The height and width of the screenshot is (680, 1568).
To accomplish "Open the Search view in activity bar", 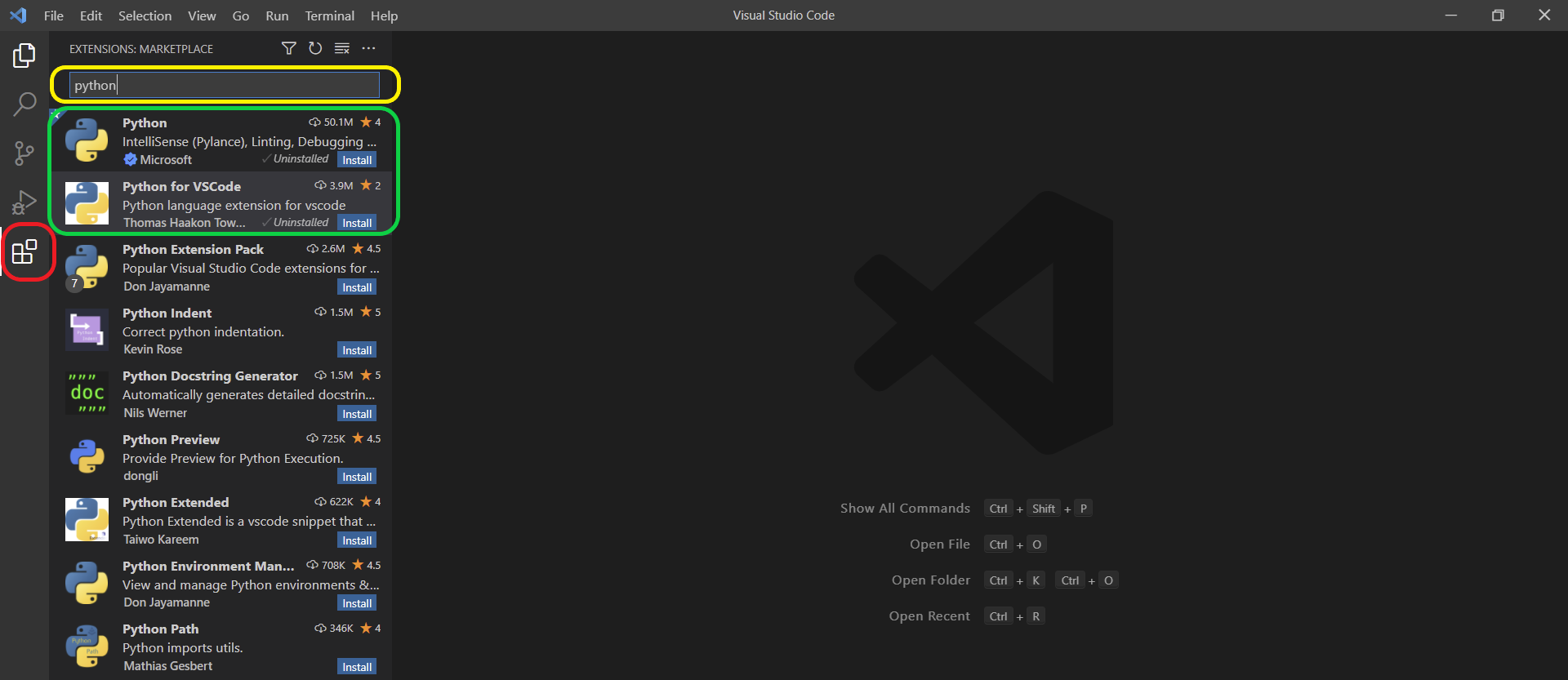I will click(x=24, y=104).
